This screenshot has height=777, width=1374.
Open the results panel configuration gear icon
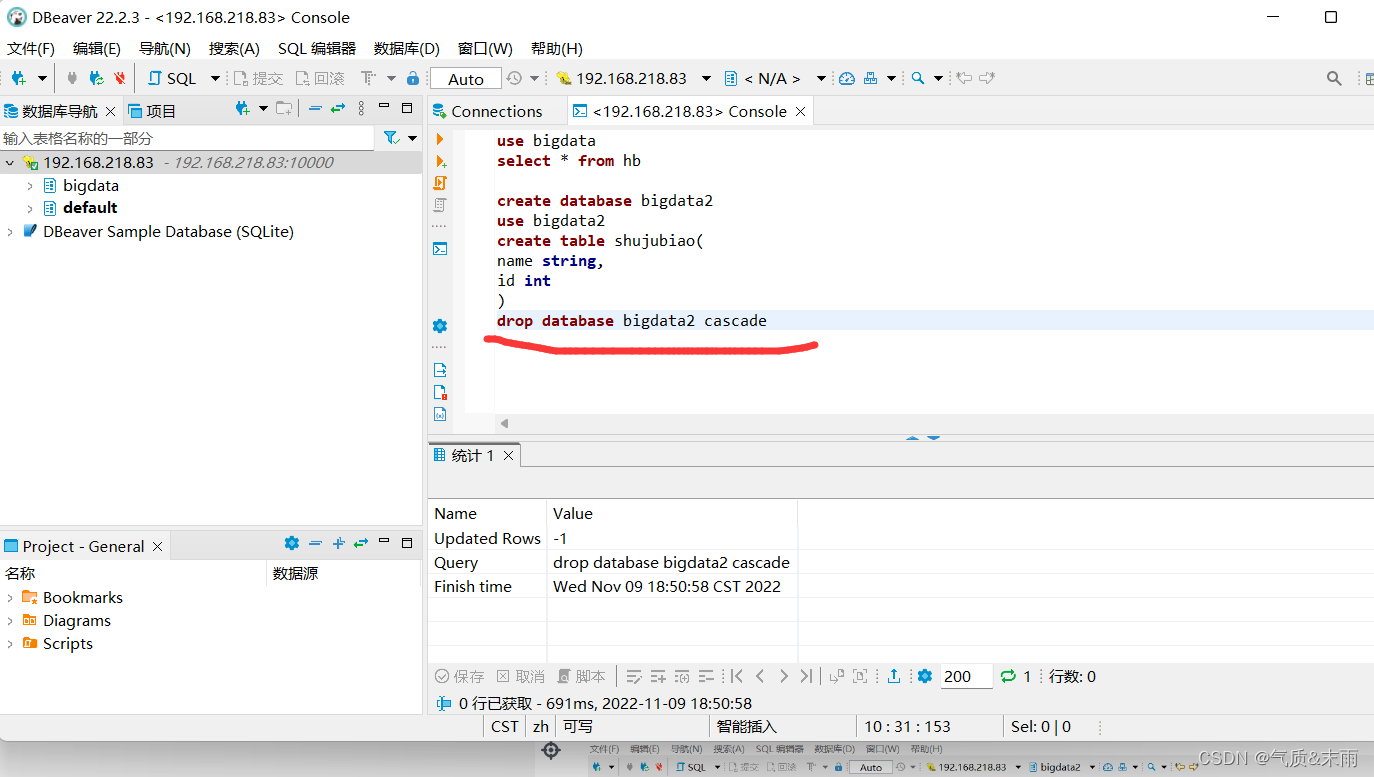pyautogui.click(x=925, y=676)
